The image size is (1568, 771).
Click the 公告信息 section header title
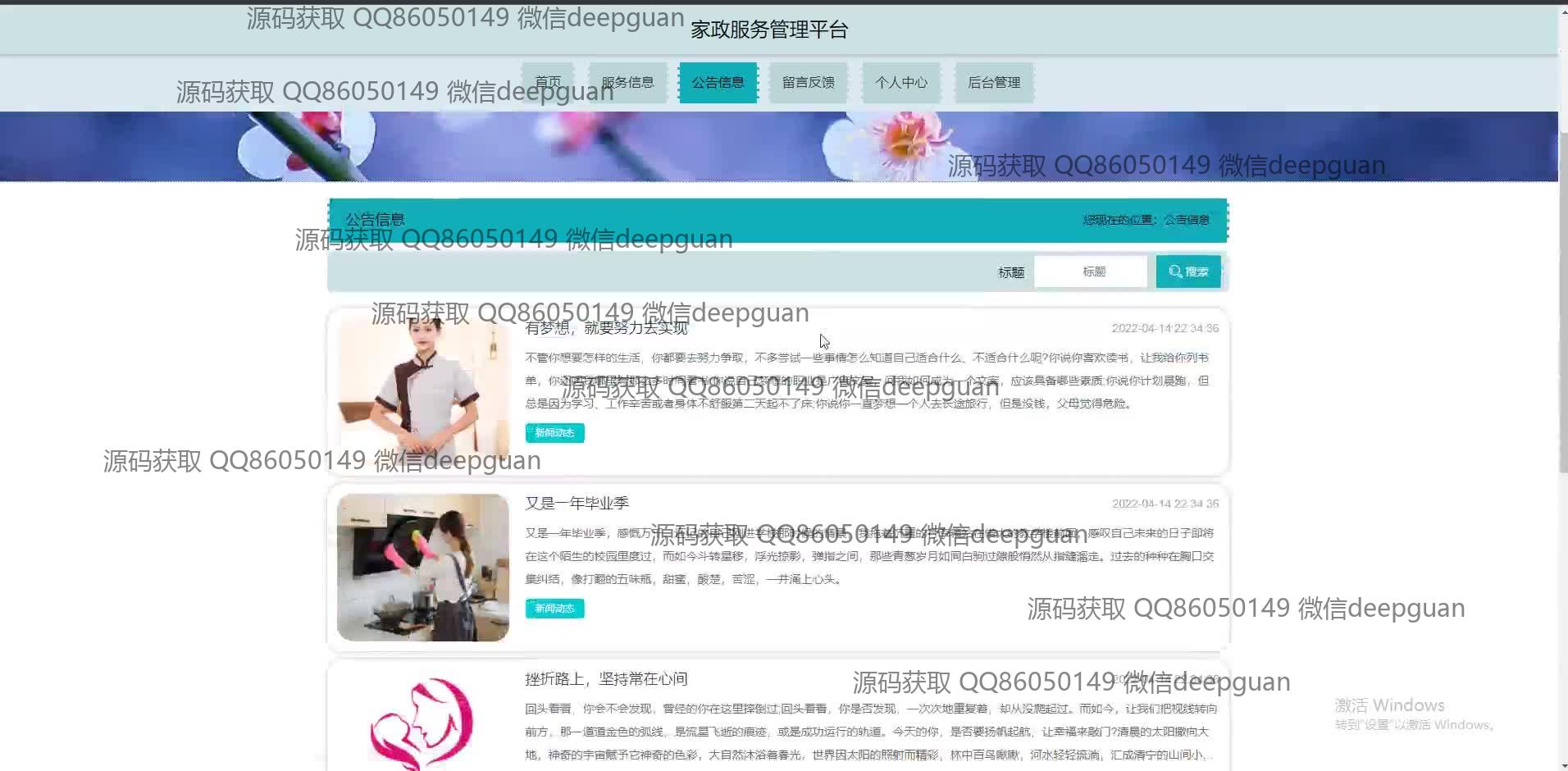pos(375,220)
